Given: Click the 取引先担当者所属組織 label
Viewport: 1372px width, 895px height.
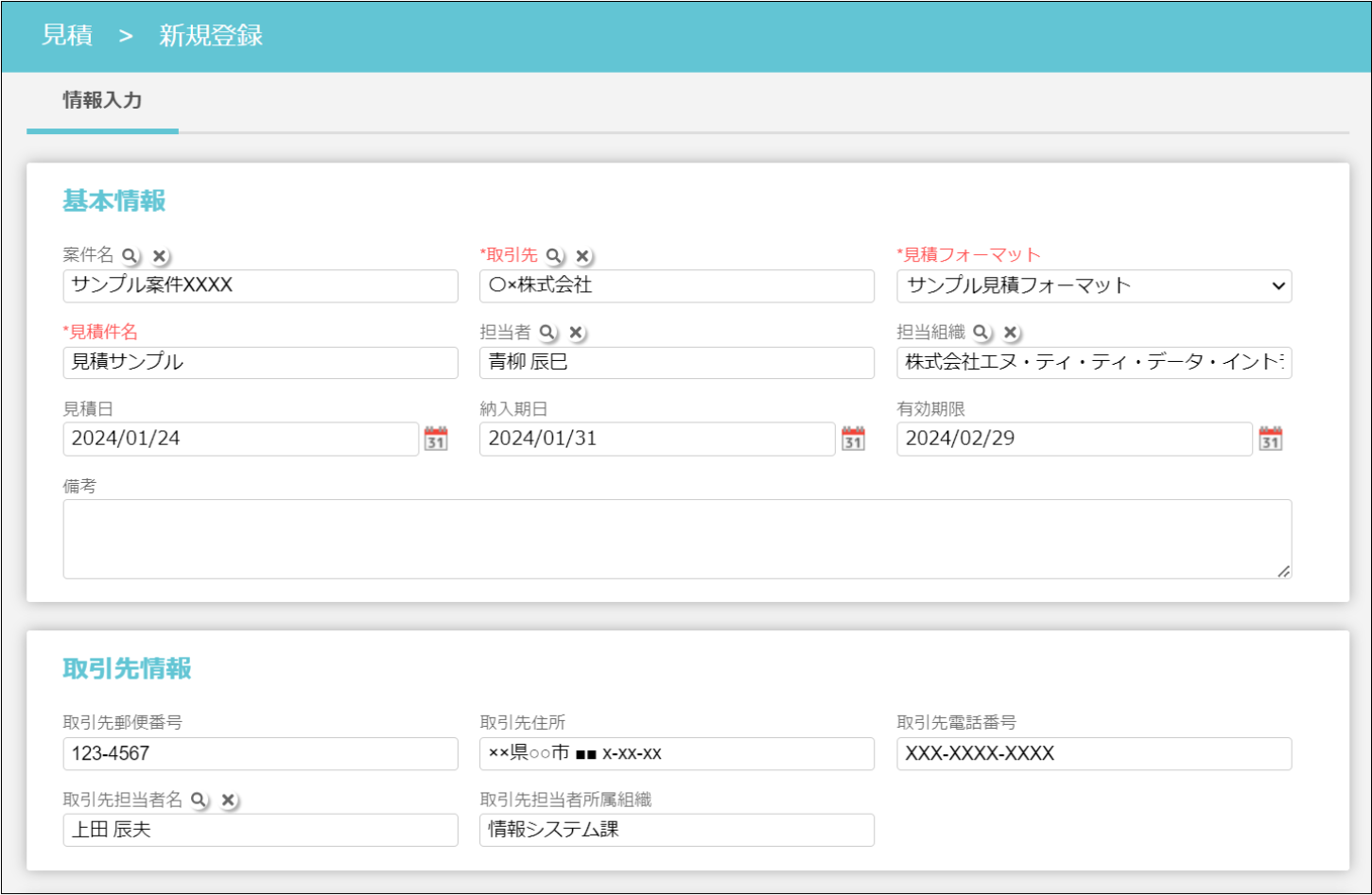Looking at the screenshot, I should pyautogui.click(x=565, y=800).
